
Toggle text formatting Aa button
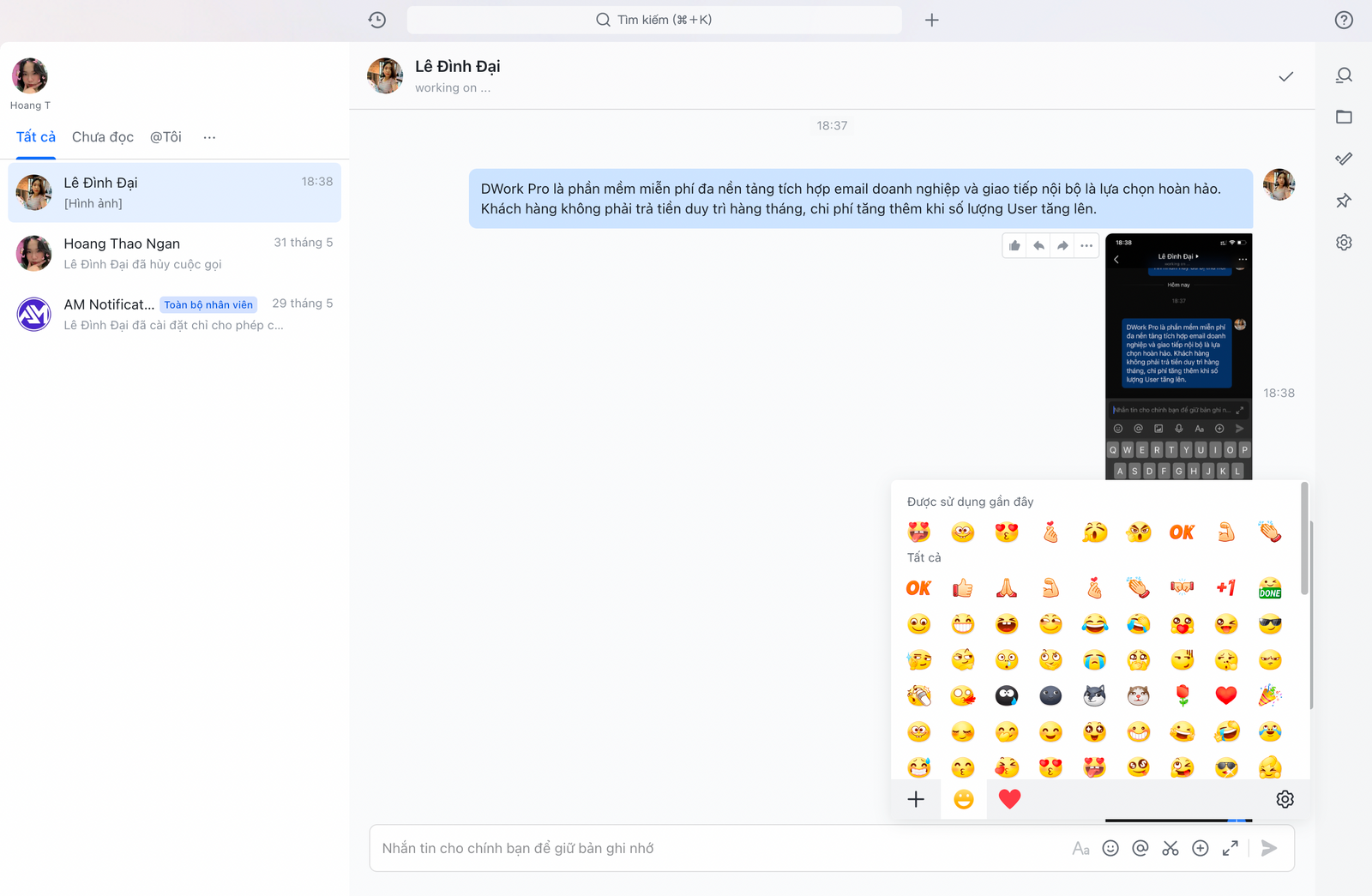tap(1080, 848)
